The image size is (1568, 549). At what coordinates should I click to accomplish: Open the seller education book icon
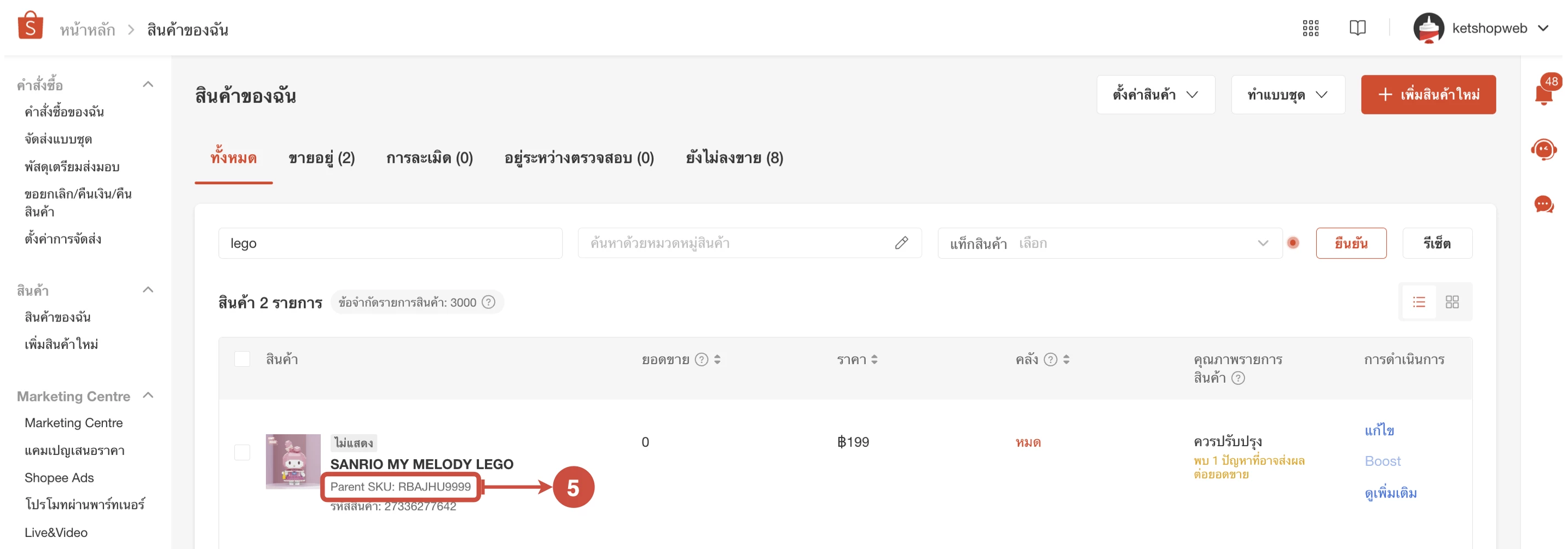point(1357,28)
